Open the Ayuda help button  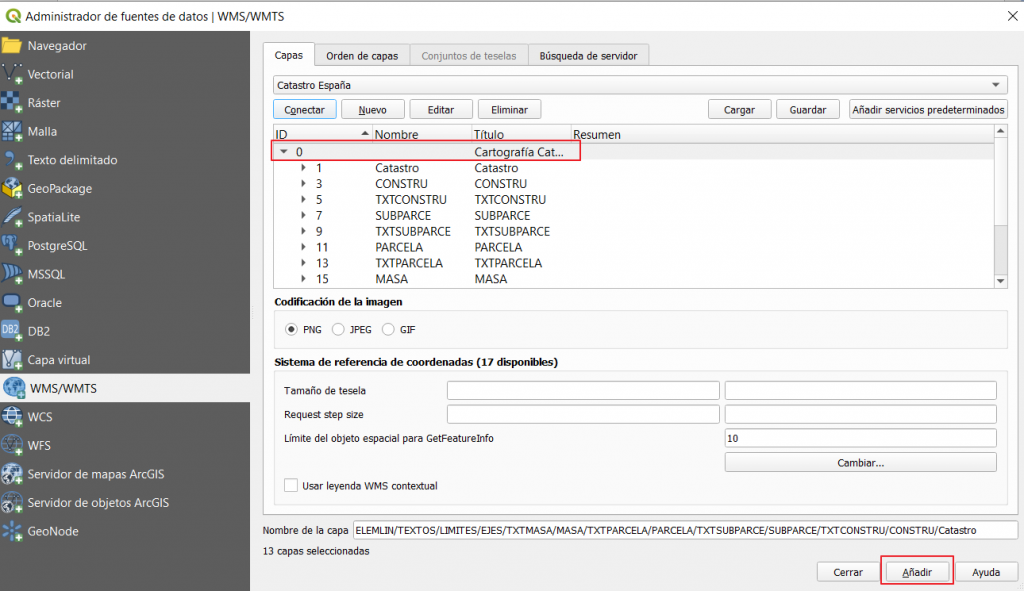coord(986,572)
